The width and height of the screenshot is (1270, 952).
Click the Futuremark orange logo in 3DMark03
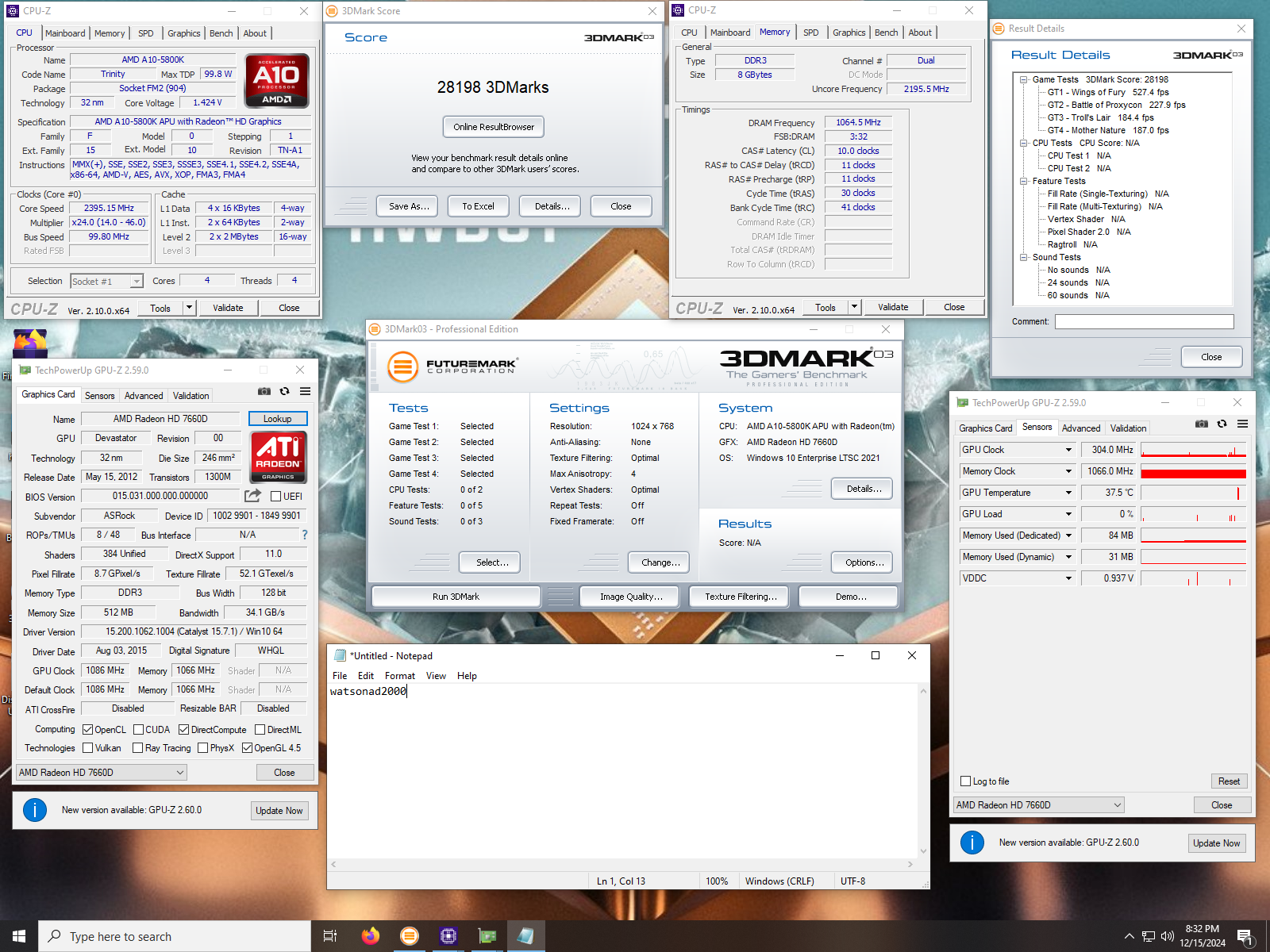click(x=402, y=367)
